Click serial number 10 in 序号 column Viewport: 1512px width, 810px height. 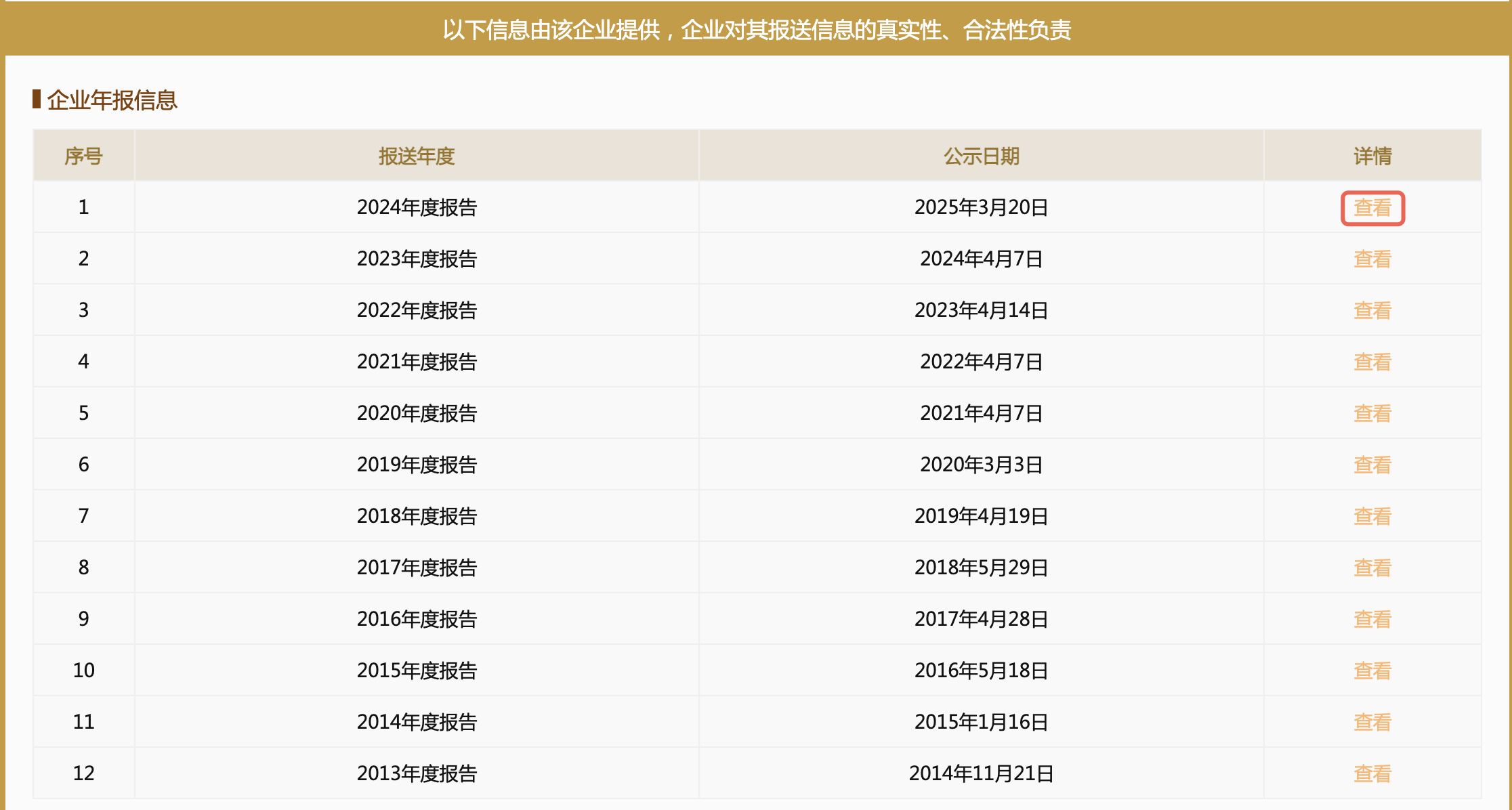[83, 670]
